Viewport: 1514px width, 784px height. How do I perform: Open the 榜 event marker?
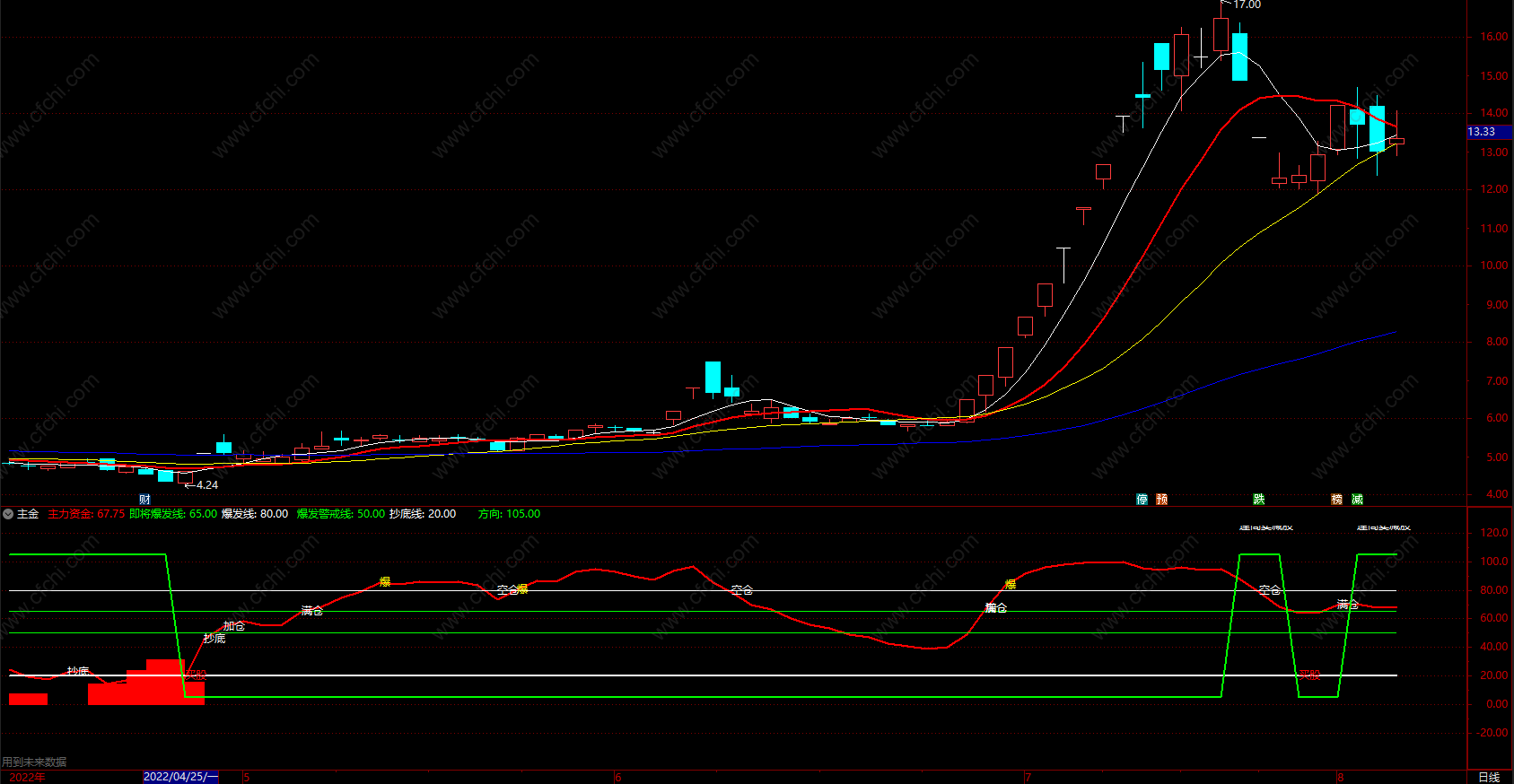(x=1336, y=500)
